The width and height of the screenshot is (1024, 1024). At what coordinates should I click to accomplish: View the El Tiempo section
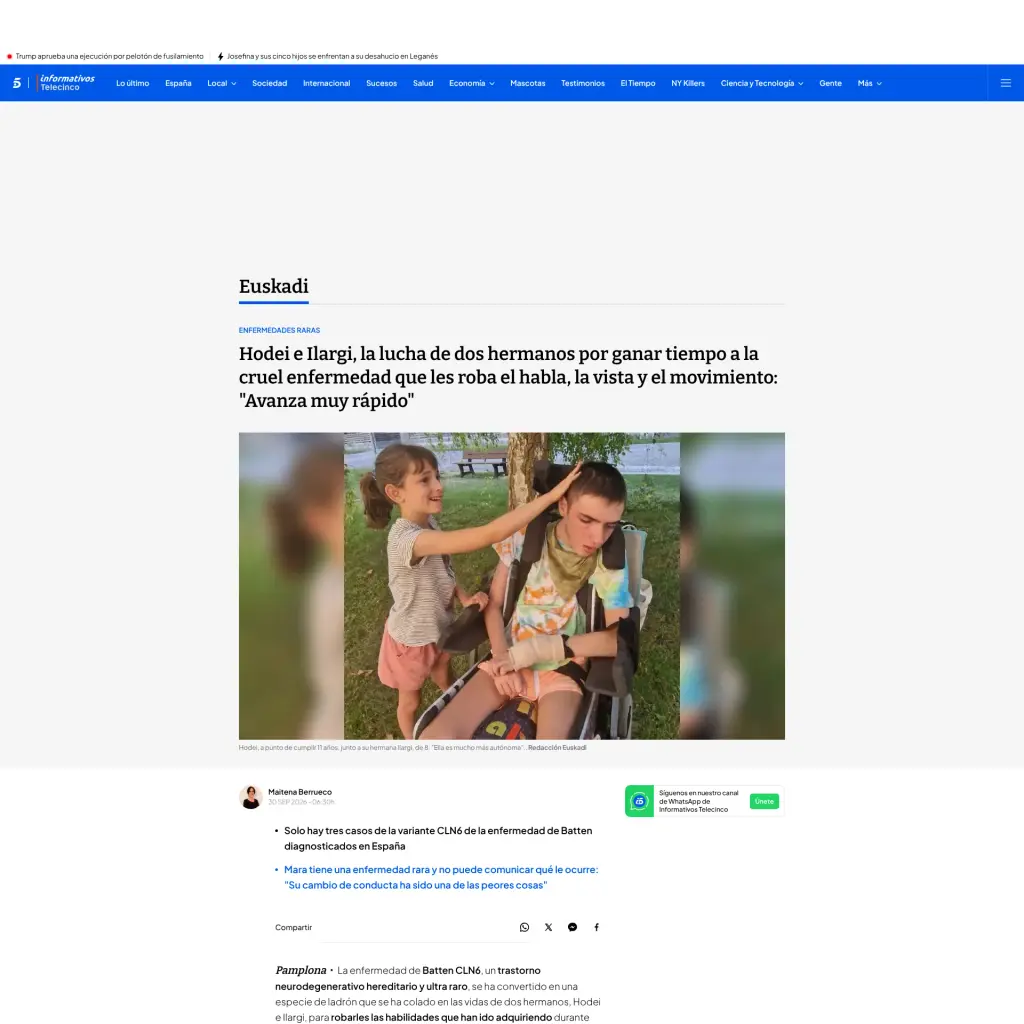638,83
